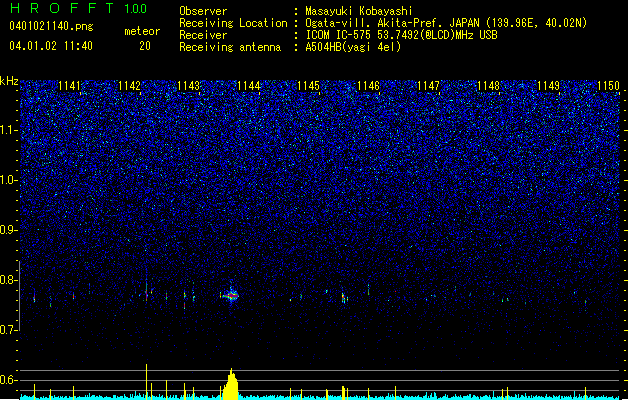
Task: Select the ICOM IC-575 53.7492 MHz receiver text
Action: click(x=401, y=35)
